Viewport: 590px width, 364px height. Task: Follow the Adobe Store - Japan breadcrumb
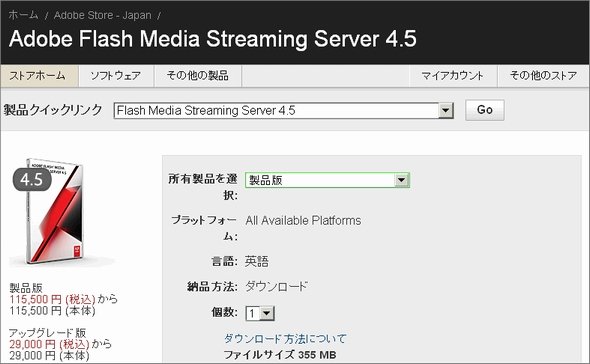pos(103,15)
